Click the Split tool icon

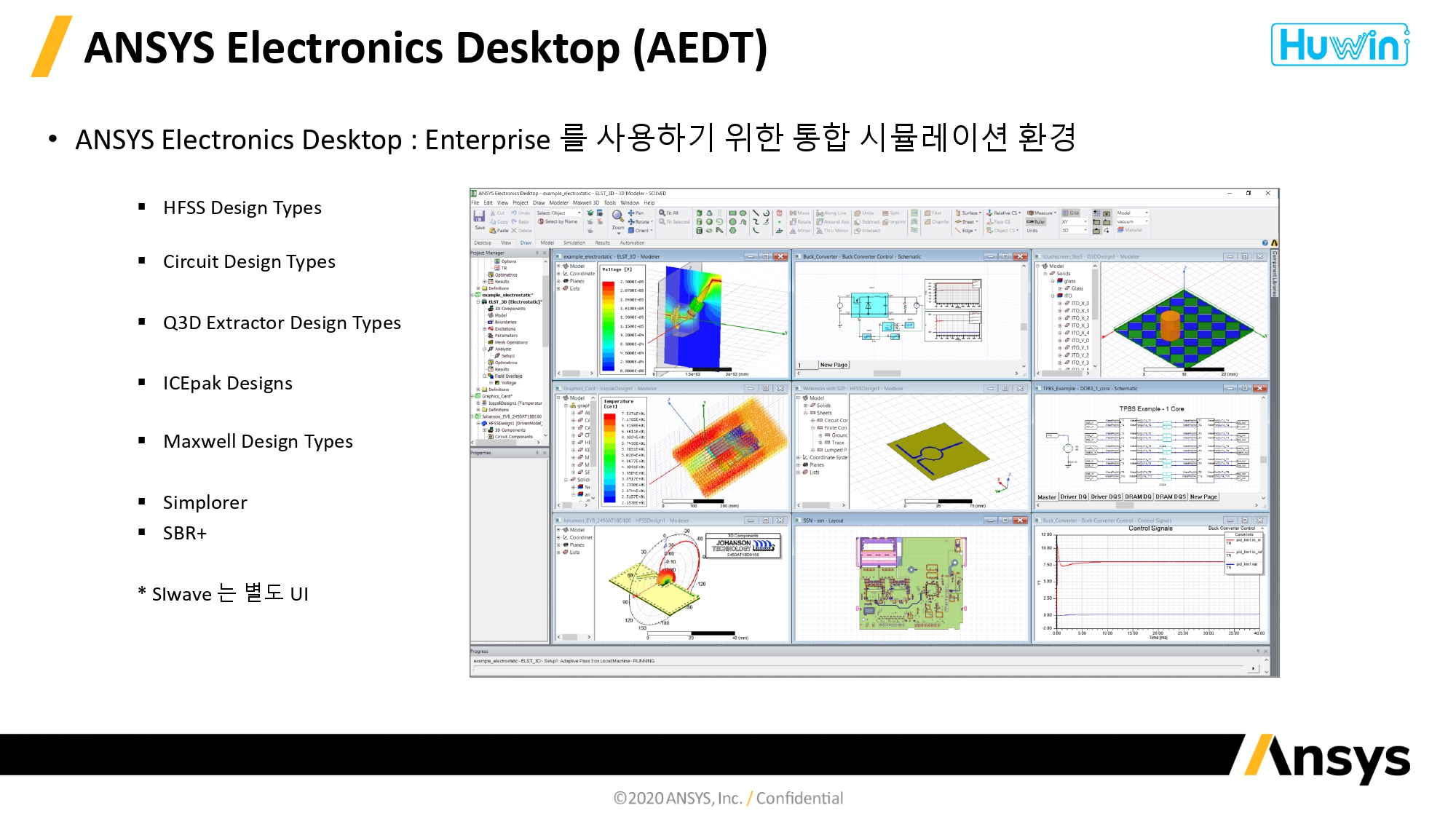pos(891,213)
